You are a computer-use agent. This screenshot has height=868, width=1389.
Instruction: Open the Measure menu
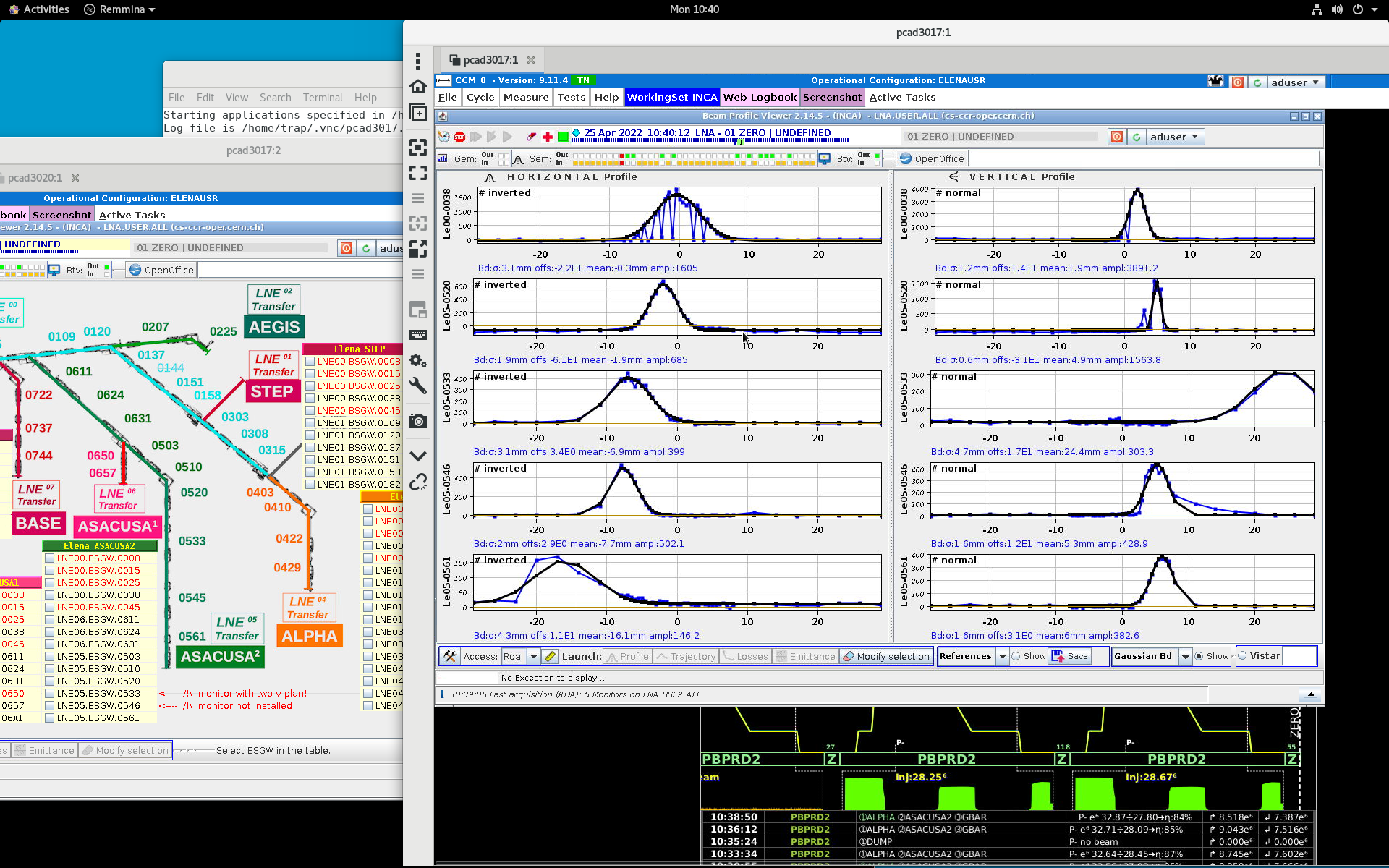click(526, 97)
